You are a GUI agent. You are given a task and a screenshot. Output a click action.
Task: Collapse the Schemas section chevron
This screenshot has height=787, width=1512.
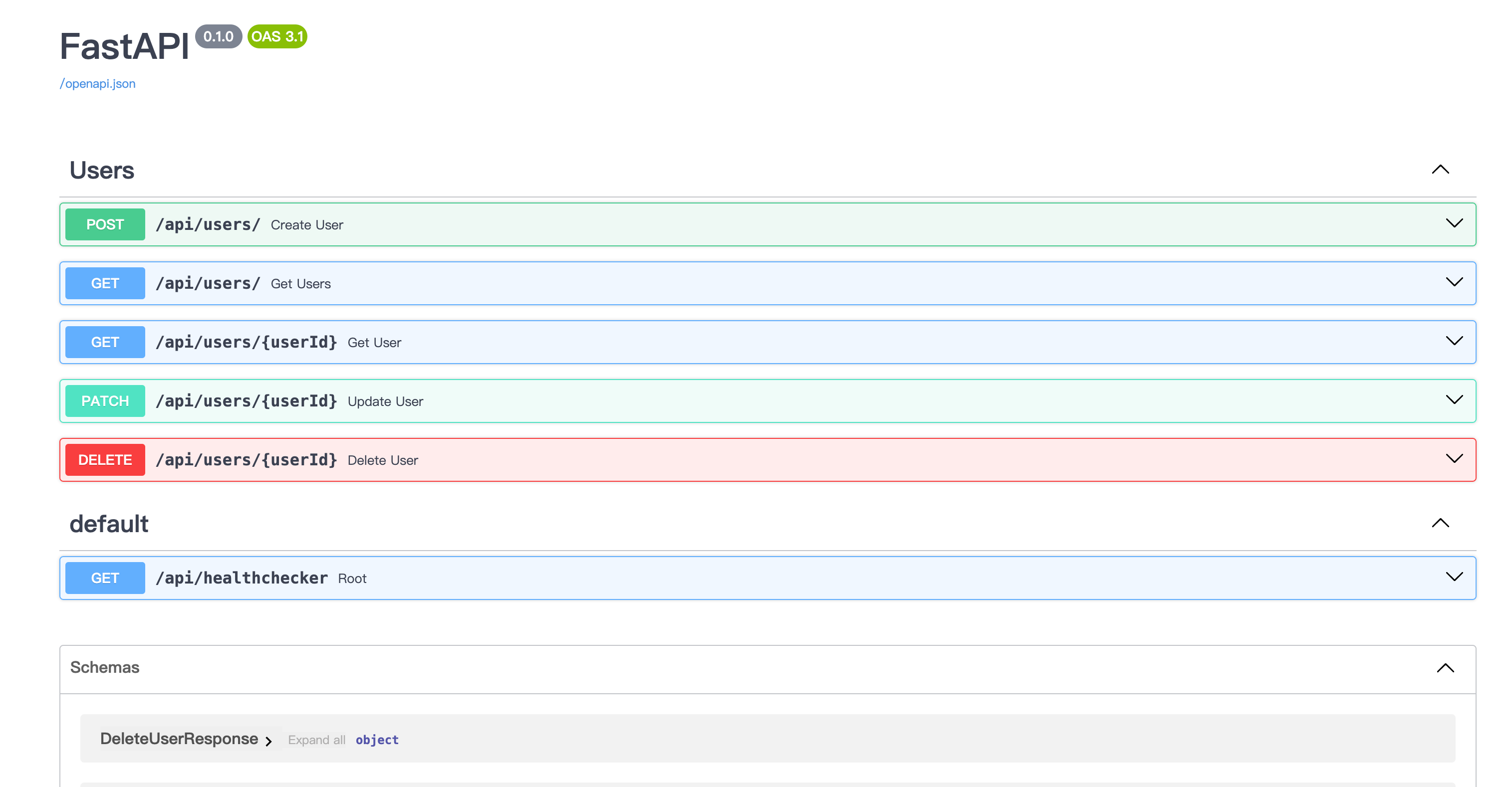1445,668
